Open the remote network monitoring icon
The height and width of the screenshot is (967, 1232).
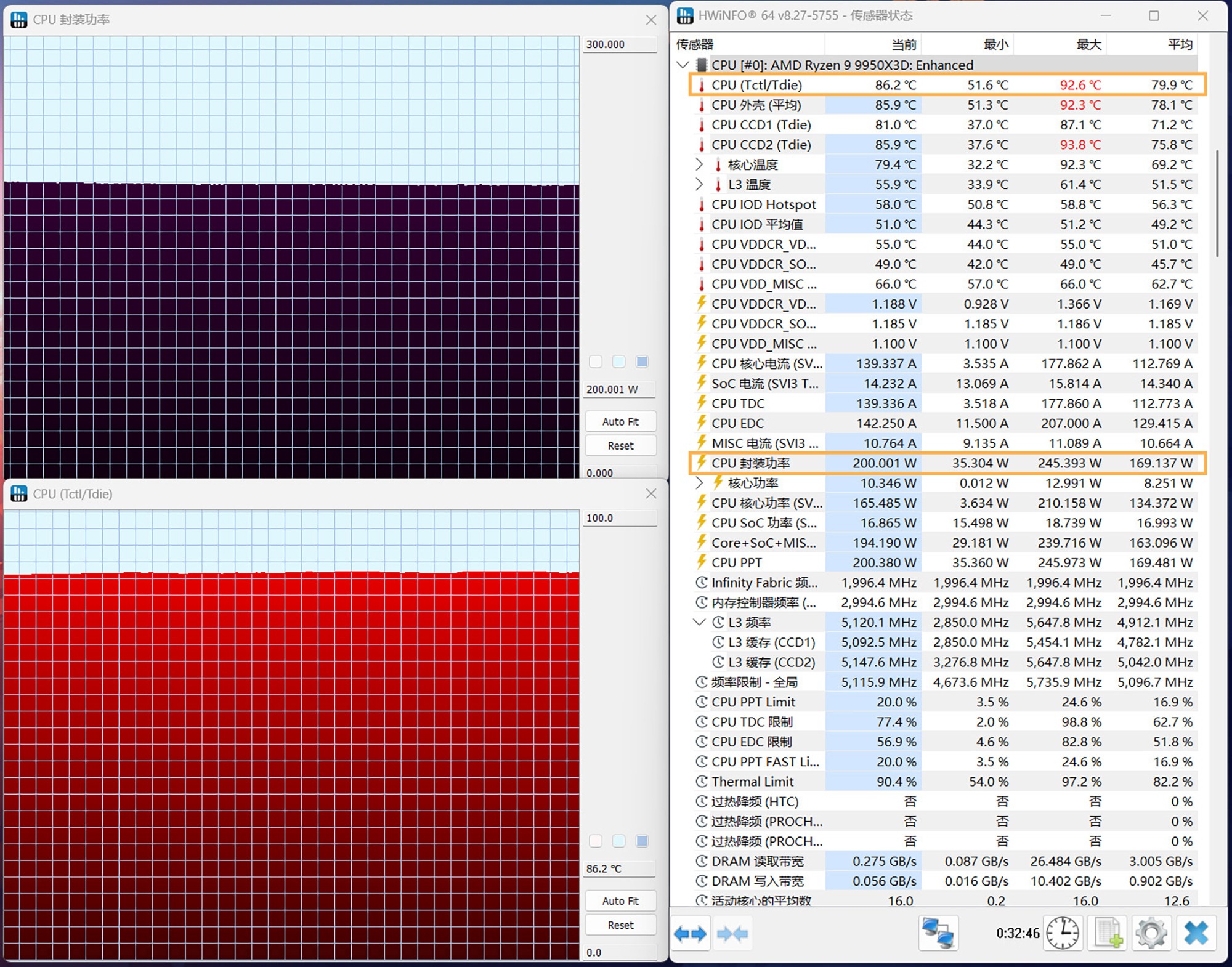(938, 933)
